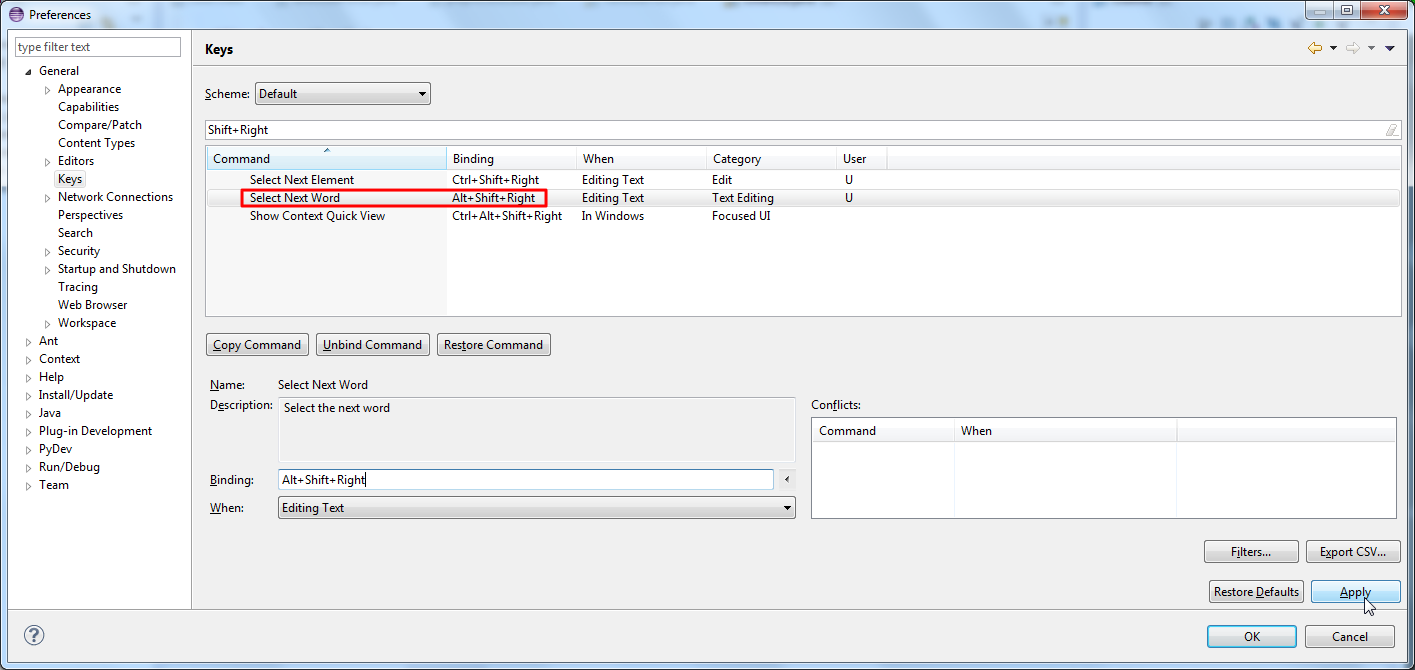Open the Capabilities preference page
Viewport: 1415px width, 670px height.
pyautogui.click(x=88, y=107)
